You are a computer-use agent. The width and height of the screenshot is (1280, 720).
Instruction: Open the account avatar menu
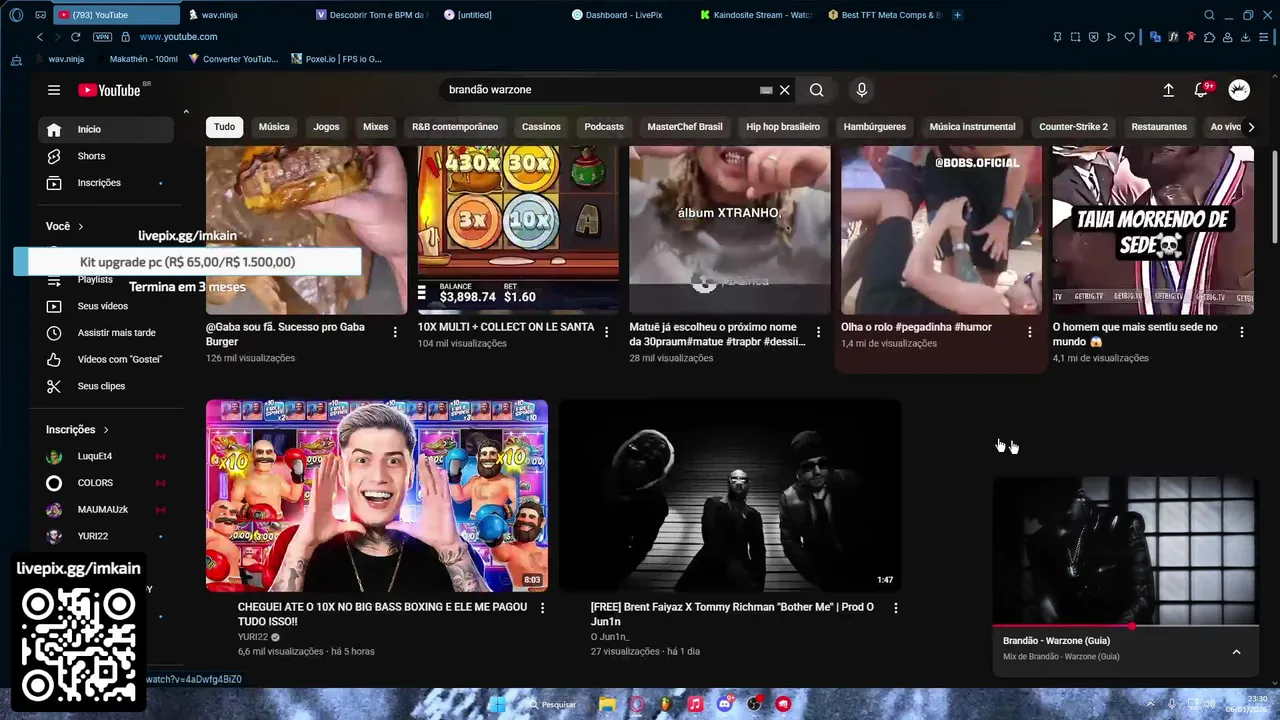point(1239,90)
